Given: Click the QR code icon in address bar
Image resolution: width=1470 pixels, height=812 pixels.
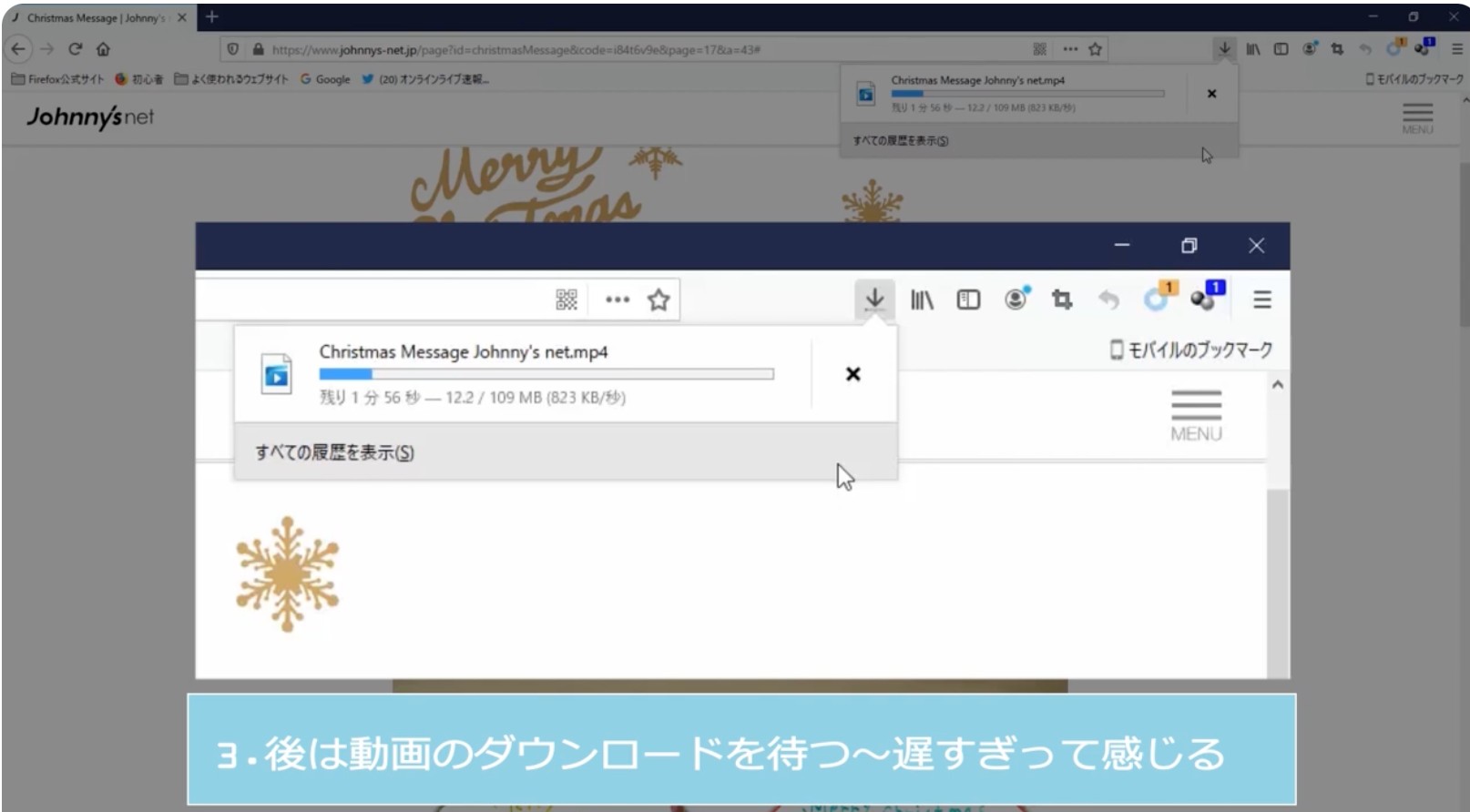Looking at the screenshot, I should (x=1039, y=49).
